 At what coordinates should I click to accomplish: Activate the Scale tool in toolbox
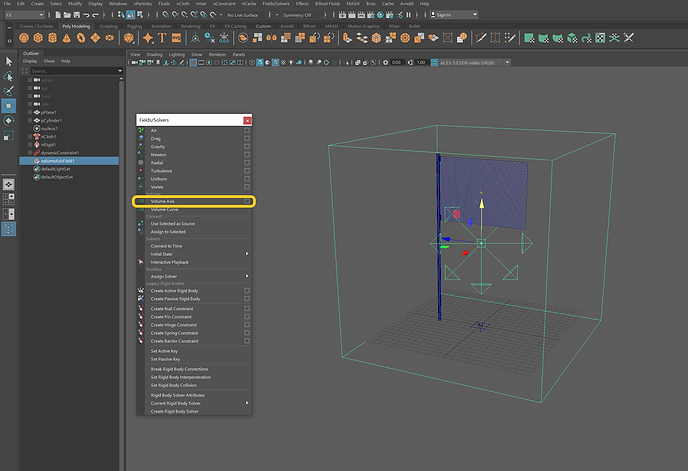coord(9,136)
